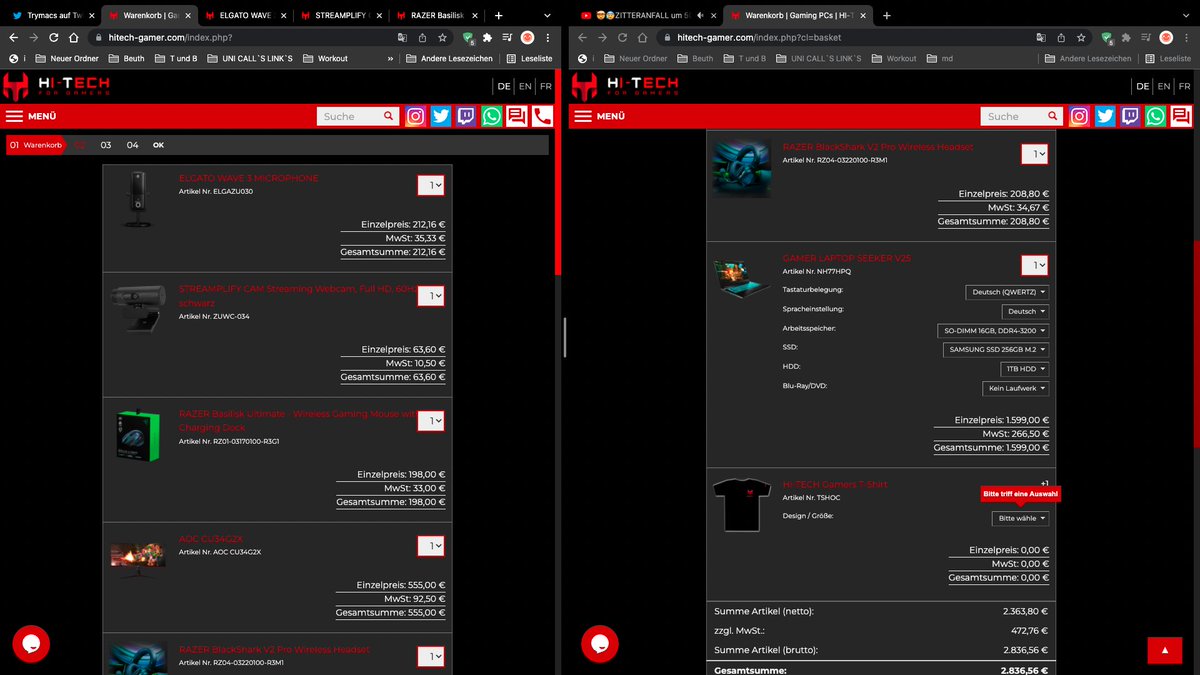Click ELGATO WAVE 3 MICROPHONE product link

(249, 178)
